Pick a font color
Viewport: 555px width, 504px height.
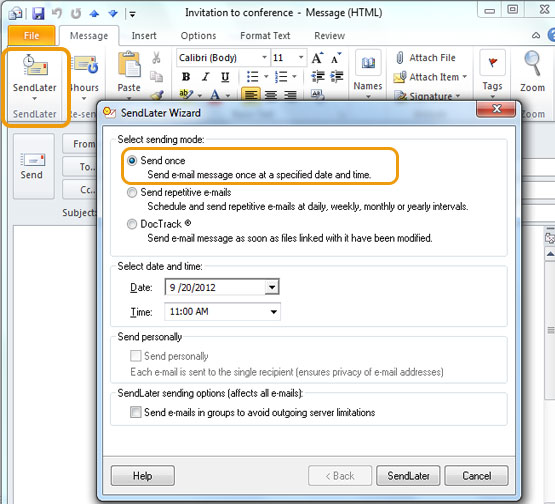pyautogui.click(x=215, y=95)
